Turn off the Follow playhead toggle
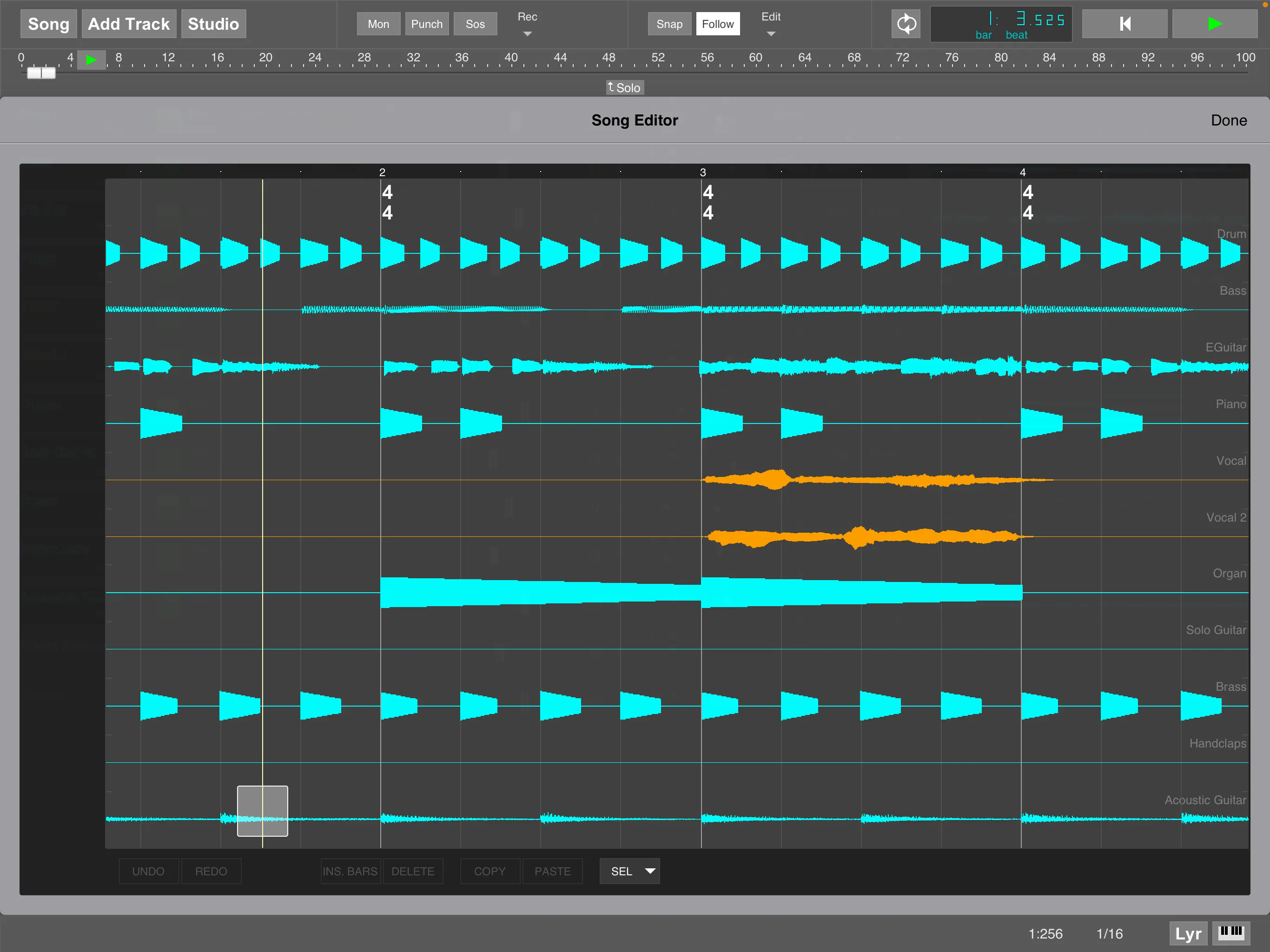Screen dimensions: 1270x952 (718, 24)
